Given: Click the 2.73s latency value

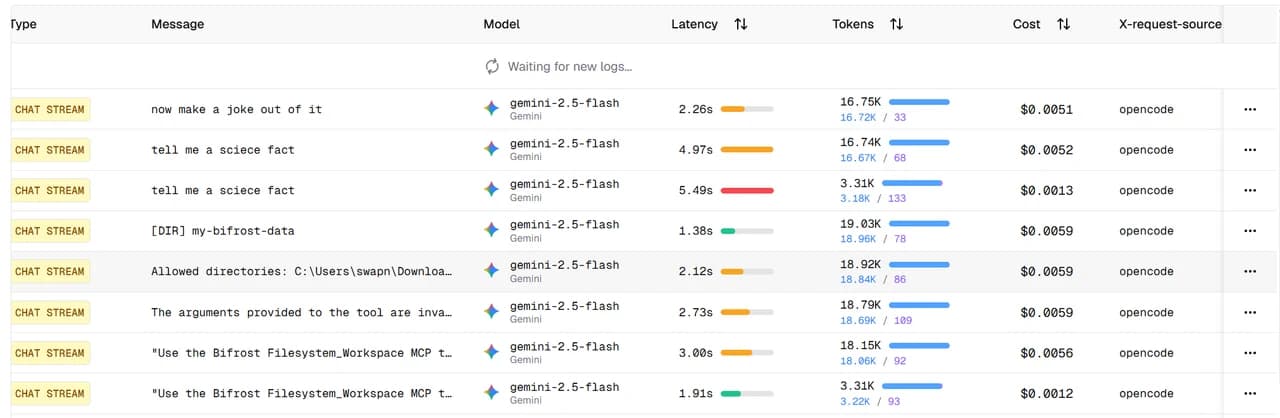Looking at the screenshot, I should pos(695,312).
